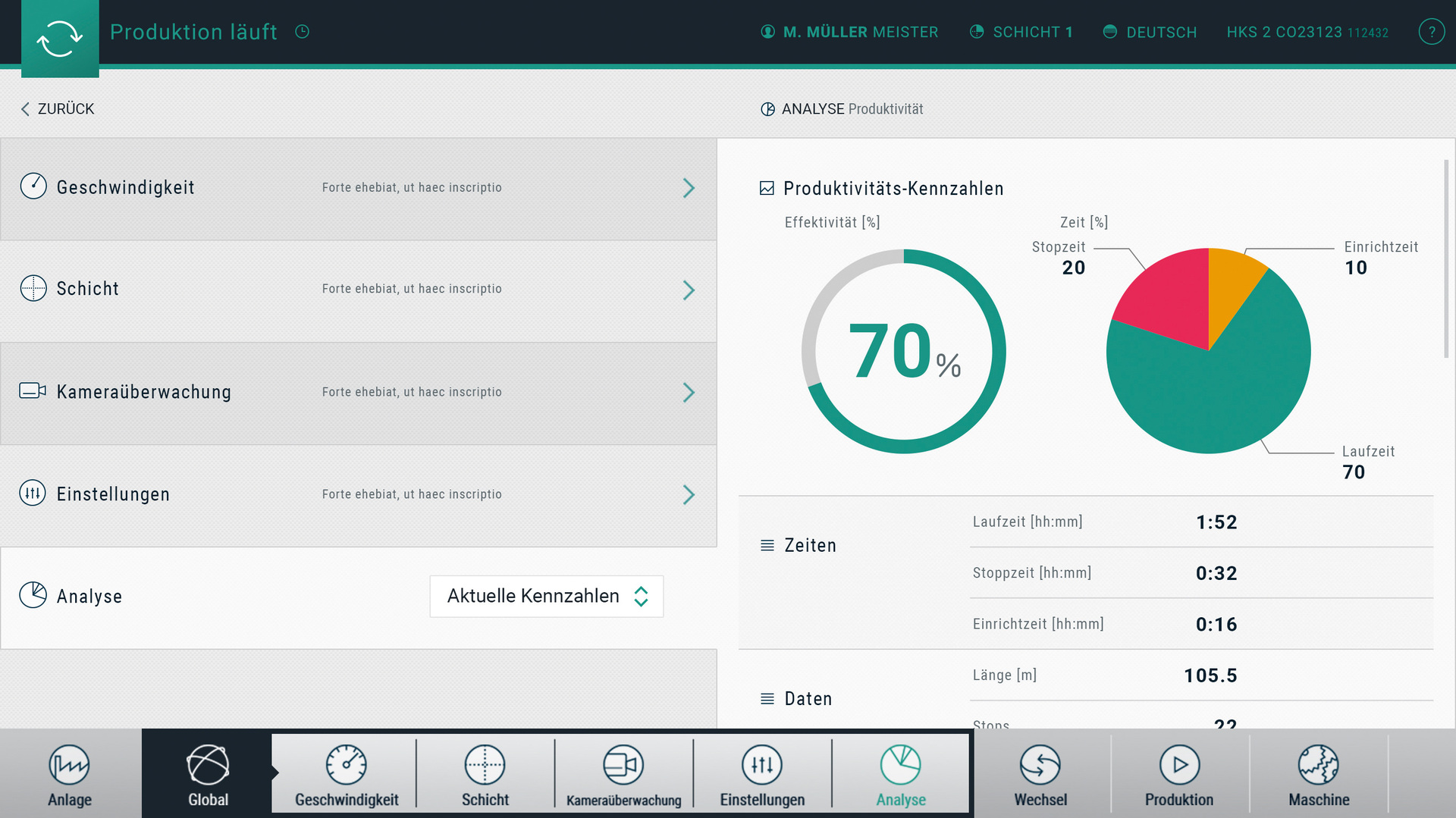The height and width of the screenshot is (818, 1456).
Task: Open Anlage in the bottom bar
Action: click(x=70, y=774)
